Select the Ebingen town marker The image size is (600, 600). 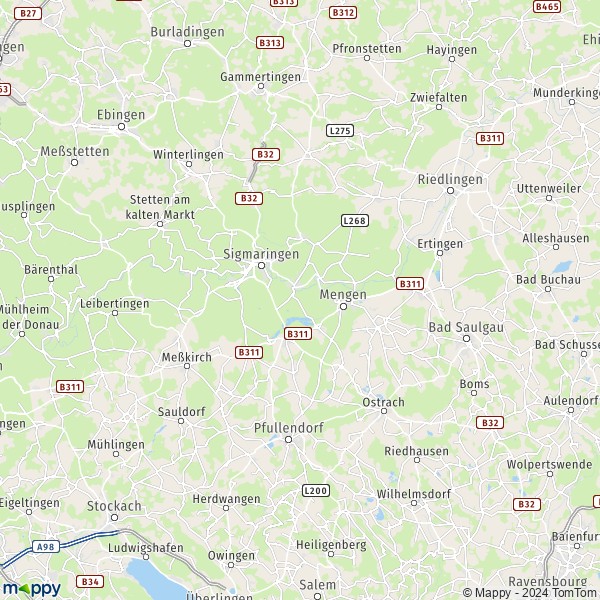(121, 126)
